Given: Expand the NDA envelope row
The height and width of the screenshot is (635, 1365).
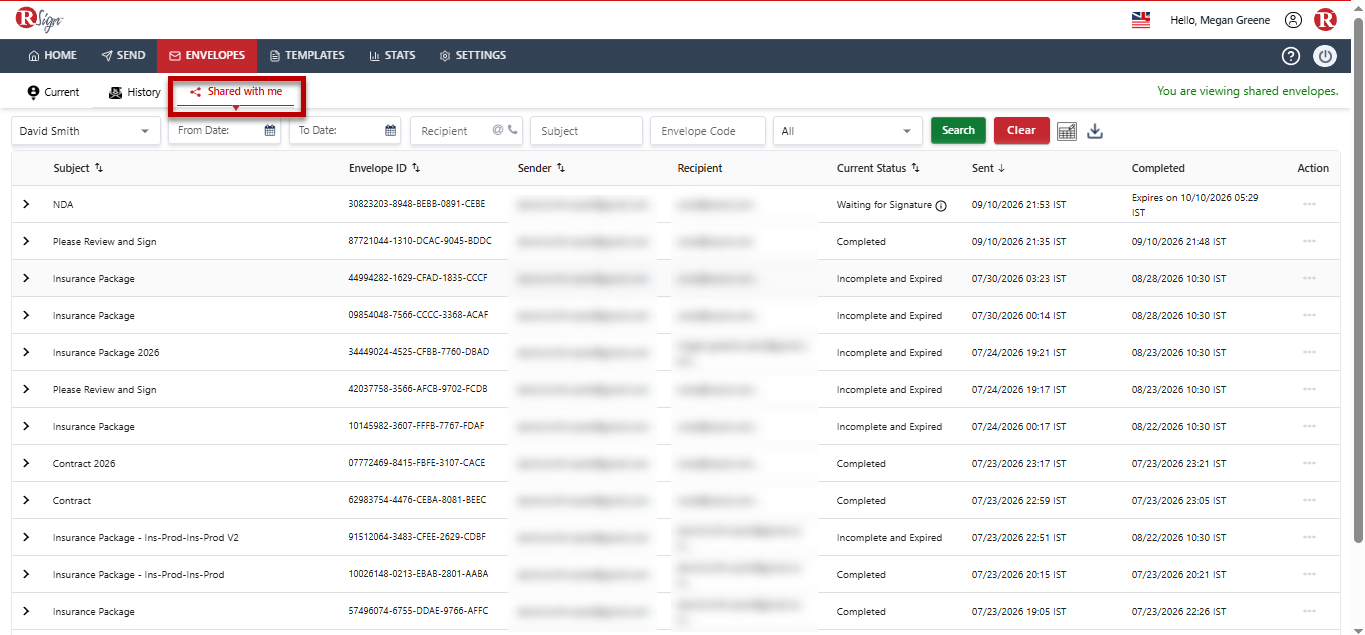Looking at the screenshot, I should pos(26,204).
